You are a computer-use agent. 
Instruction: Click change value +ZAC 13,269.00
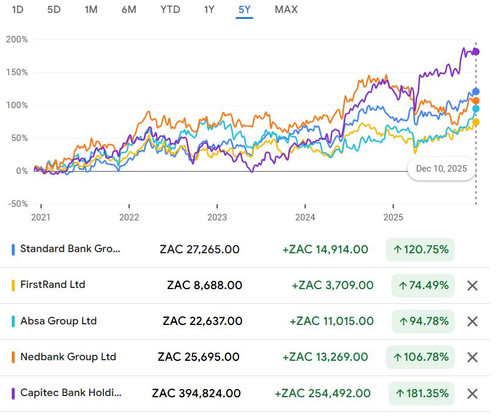325,357
